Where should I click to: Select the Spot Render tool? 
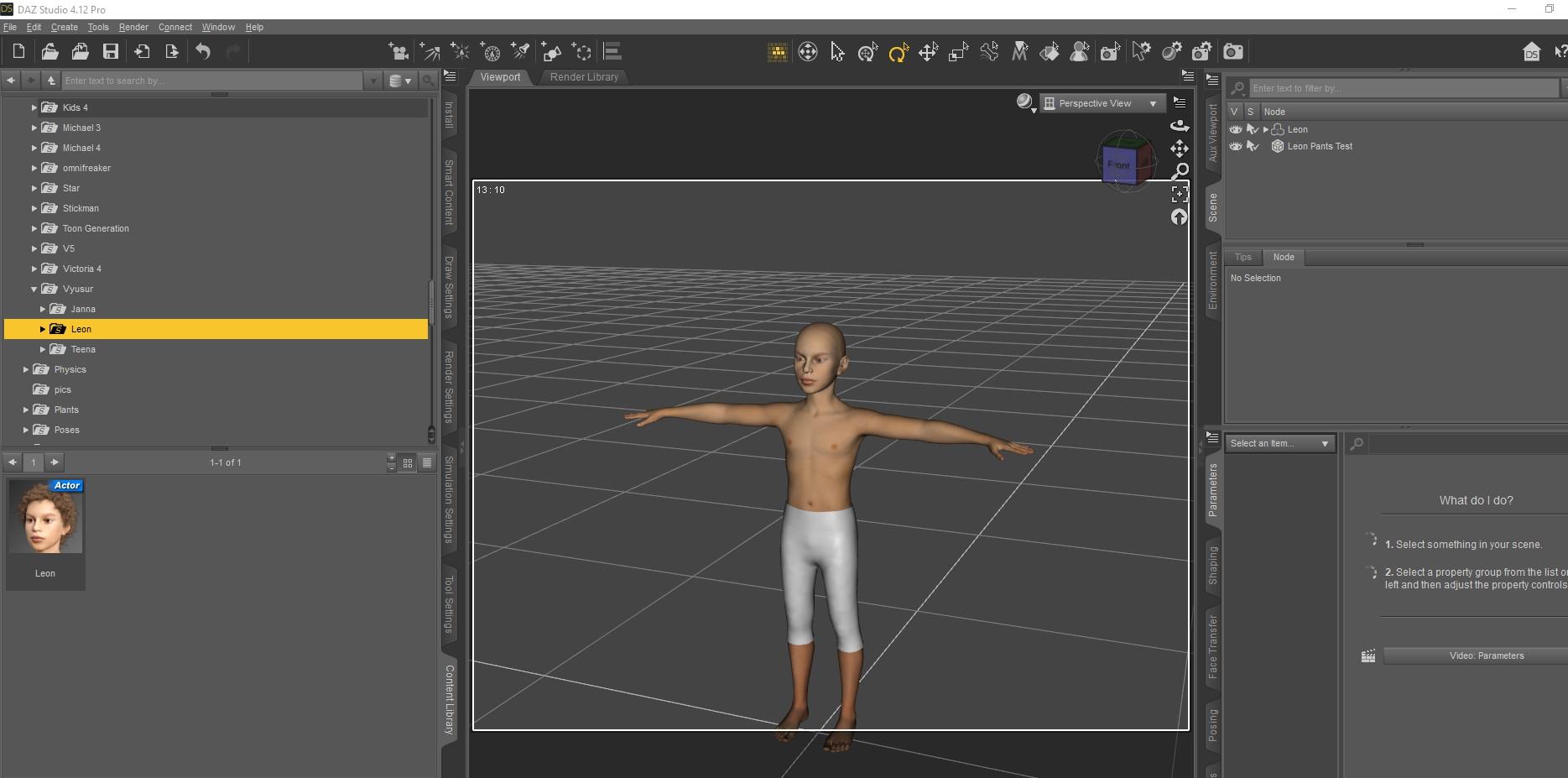(x=1110, y=52)
